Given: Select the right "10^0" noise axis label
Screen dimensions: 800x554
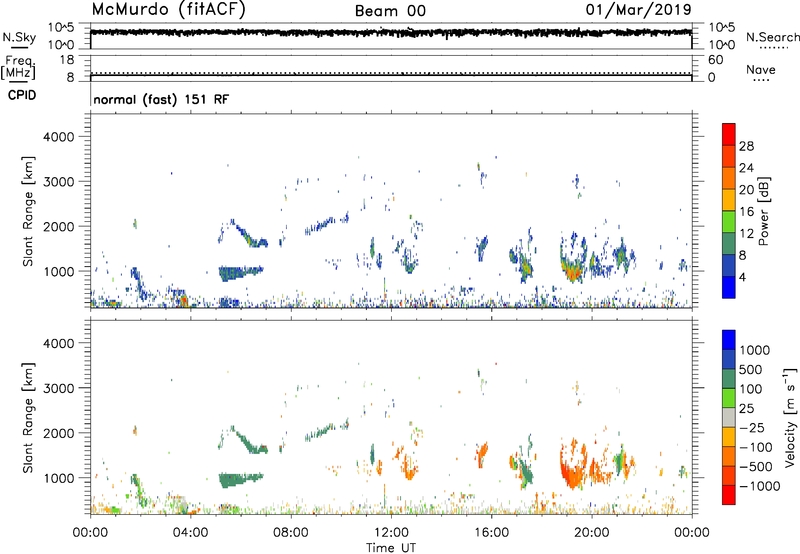Looking at the screenshot, I should pyautogui.click(x=721, y=45).
